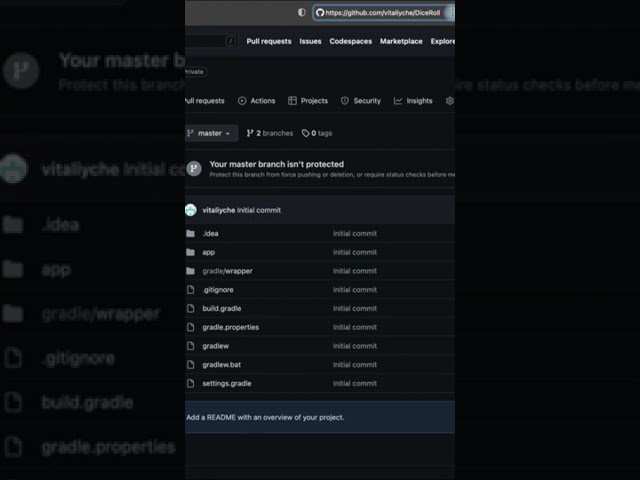The image size is (640, 480).
Task: Click the .gitignore file icon
Action: 190,290
